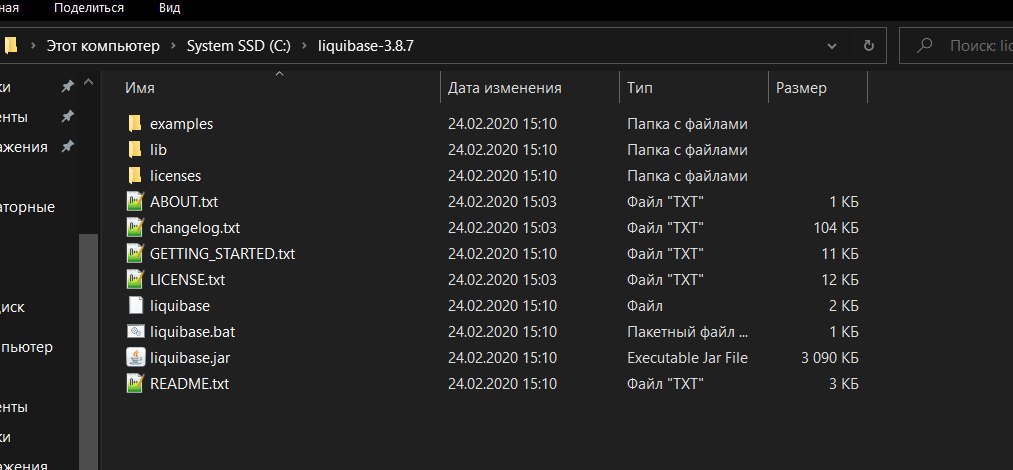Click the ABOUT.txt file icon

134,201
